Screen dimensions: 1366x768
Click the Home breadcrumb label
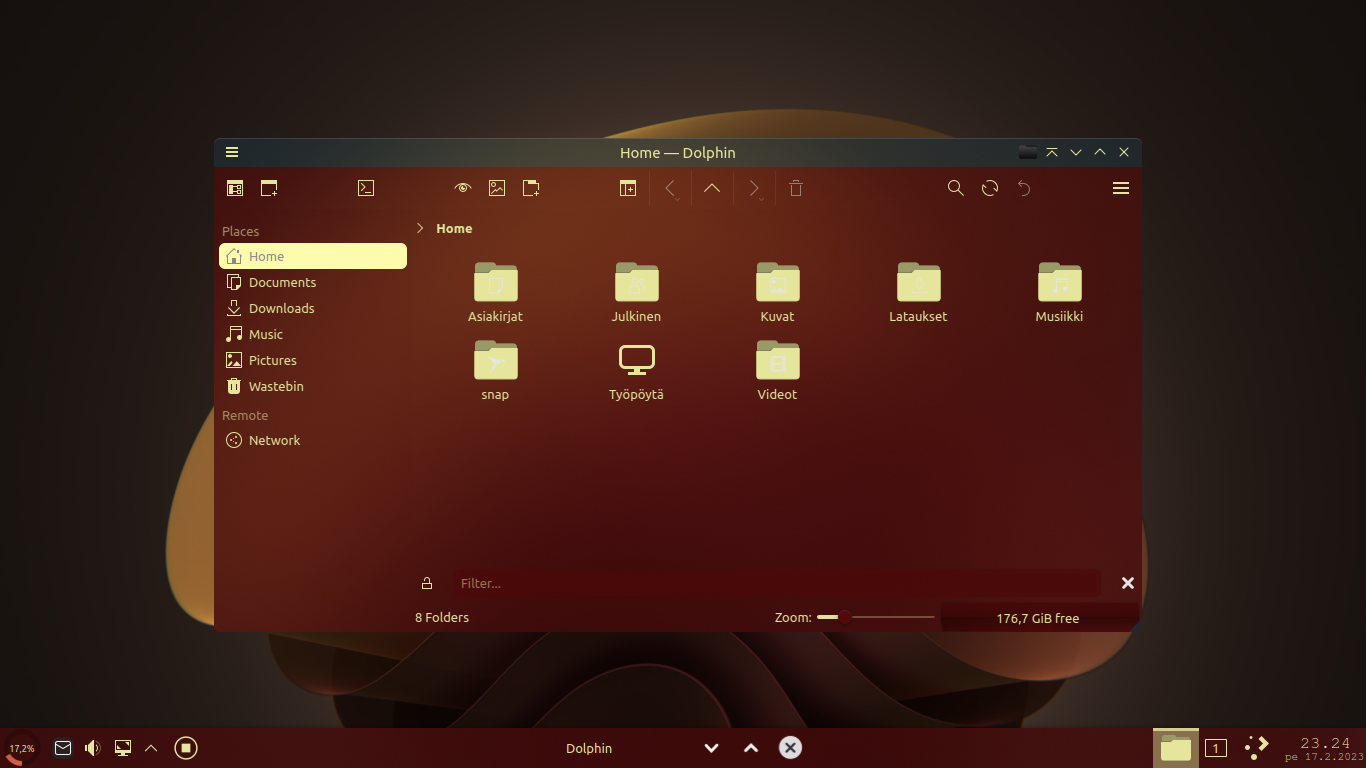(454, 228)
